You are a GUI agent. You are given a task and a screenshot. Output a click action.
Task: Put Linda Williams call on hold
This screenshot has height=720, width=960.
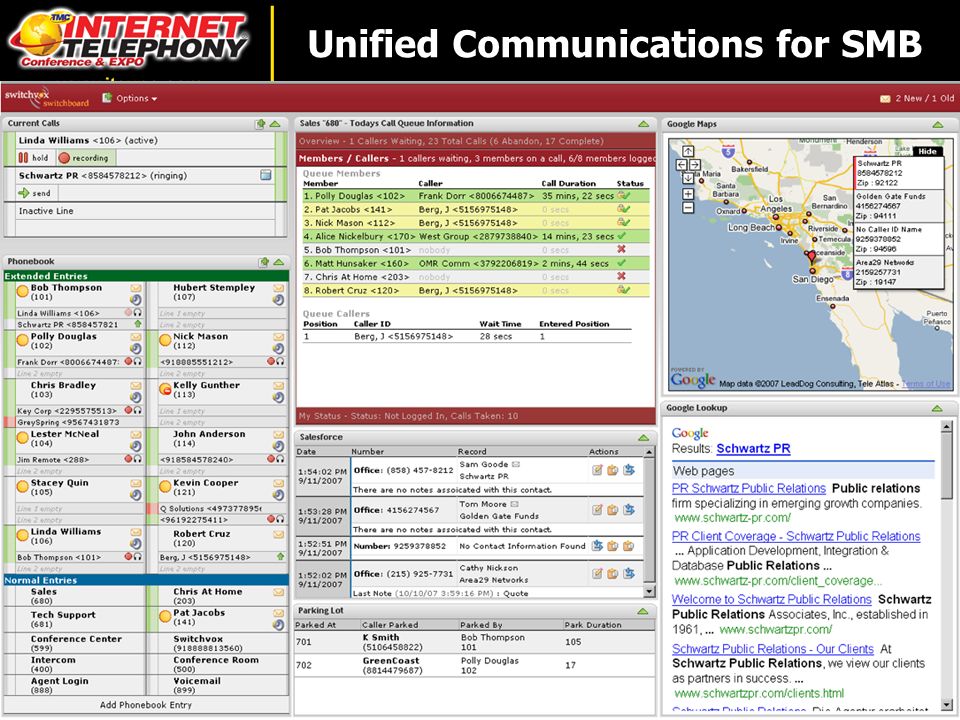point(34,157)
